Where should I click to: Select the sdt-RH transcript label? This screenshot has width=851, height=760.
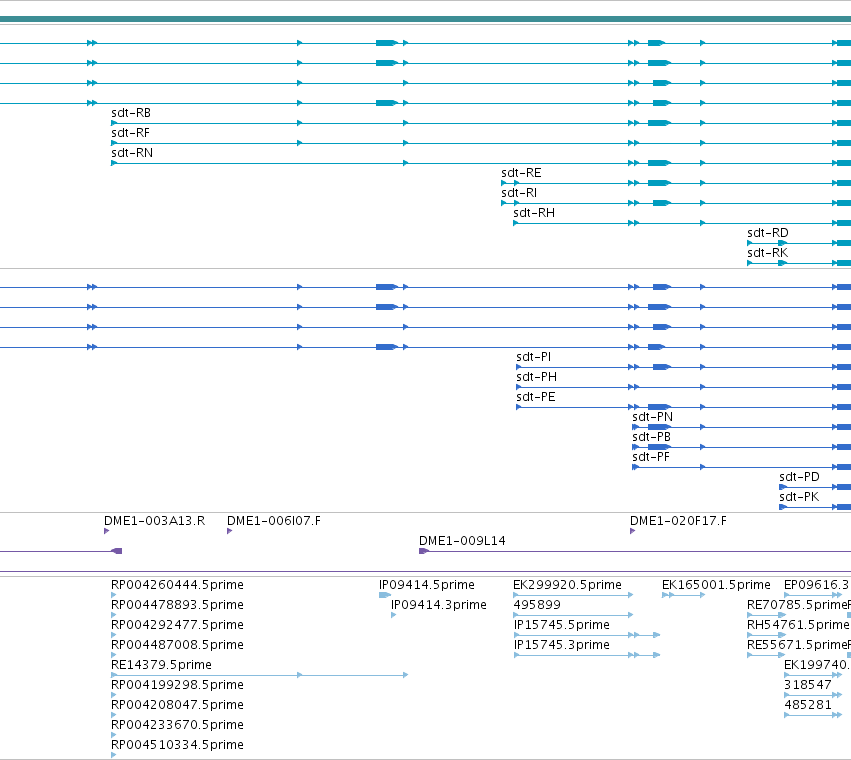[534, 213]
